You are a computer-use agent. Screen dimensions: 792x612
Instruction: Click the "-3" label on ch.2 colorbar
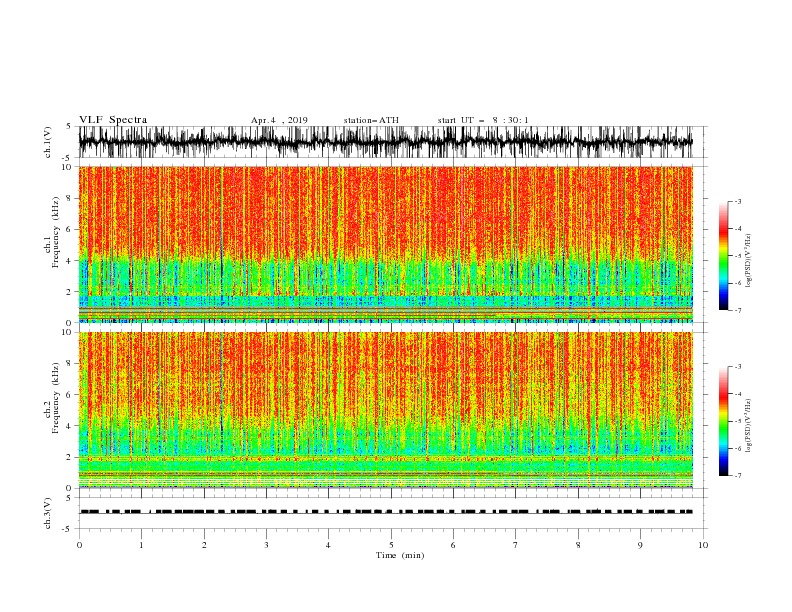pyautogui.click(x=738, y=367)
